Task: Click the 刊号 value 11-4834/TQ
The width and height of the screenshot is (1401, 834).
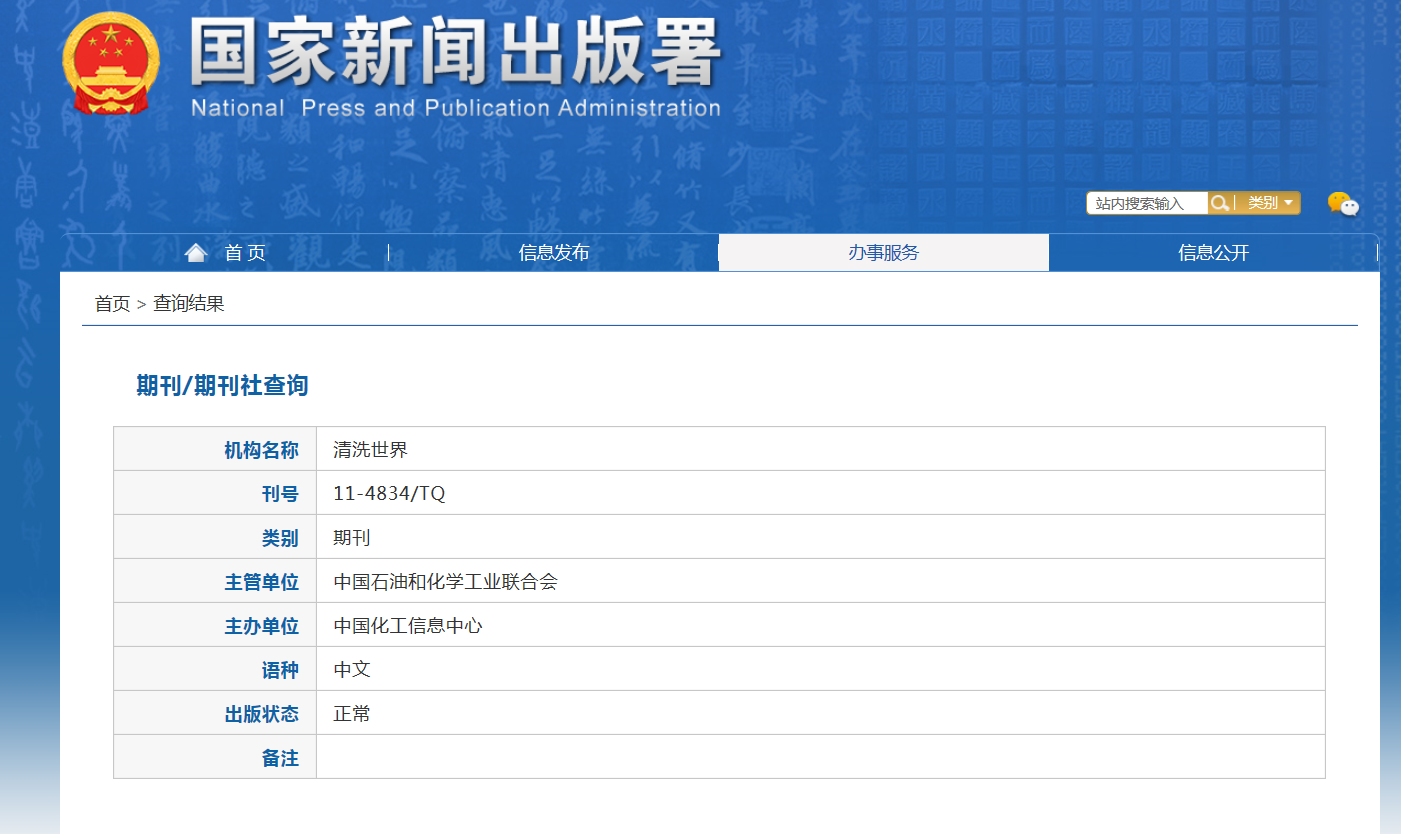Action: (389, 494)
